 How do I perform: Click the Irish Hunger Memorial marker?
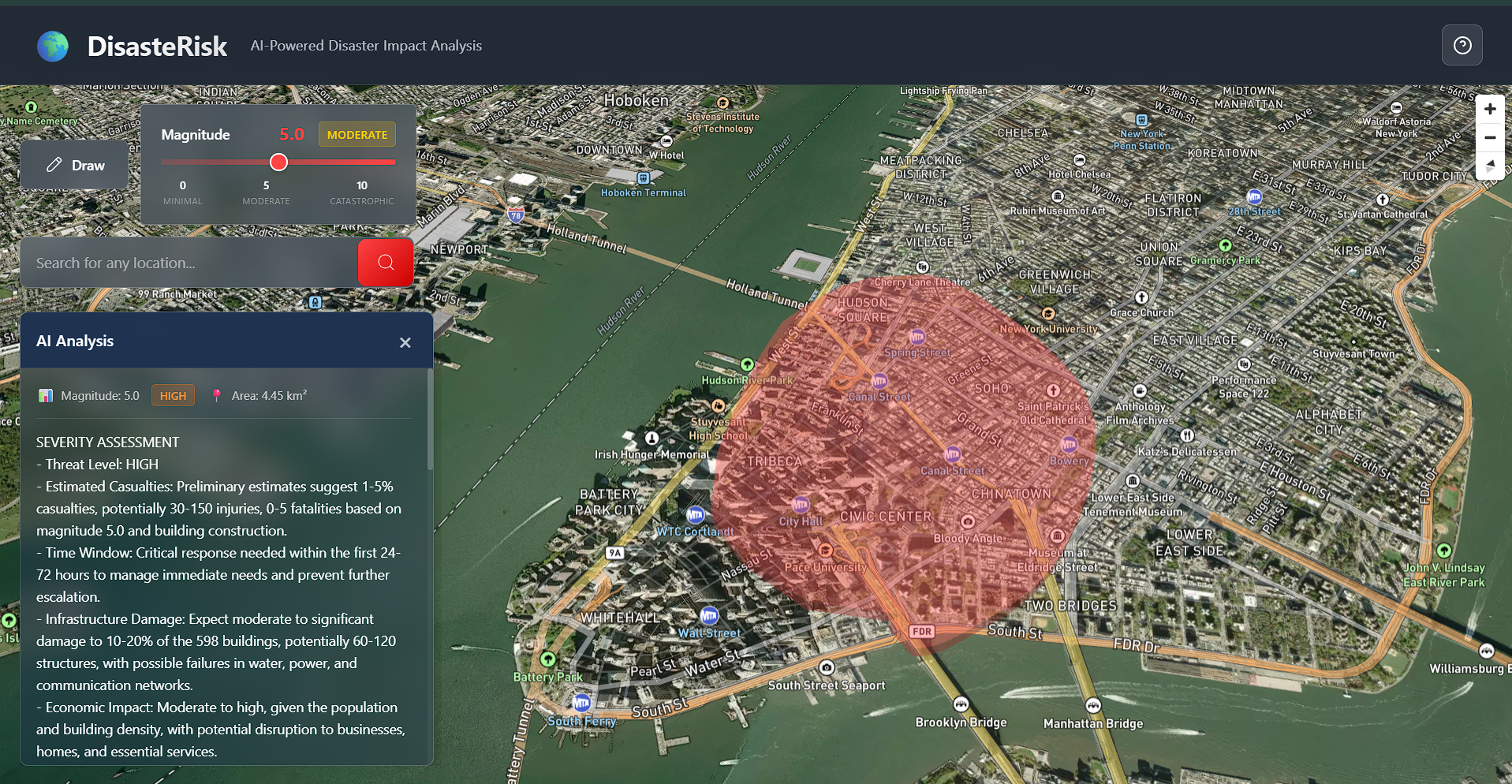tap(651, 439)
